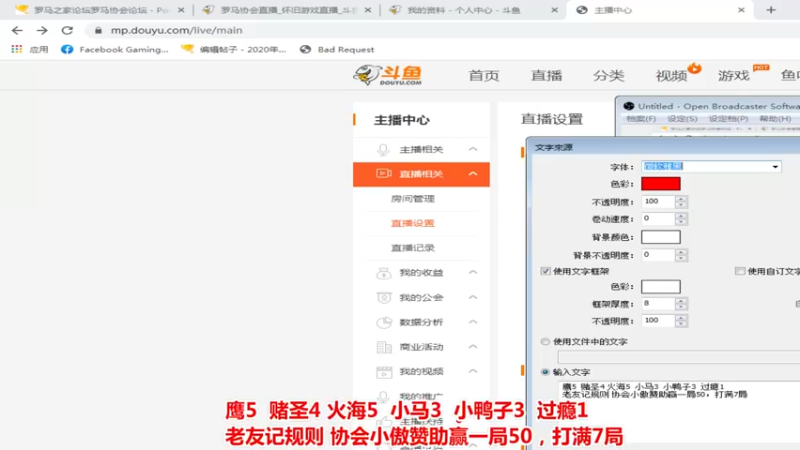This screenshot has height=450, width=800.
Task: Open the OBS 设定(S) menu
Action: coord(682,119)
